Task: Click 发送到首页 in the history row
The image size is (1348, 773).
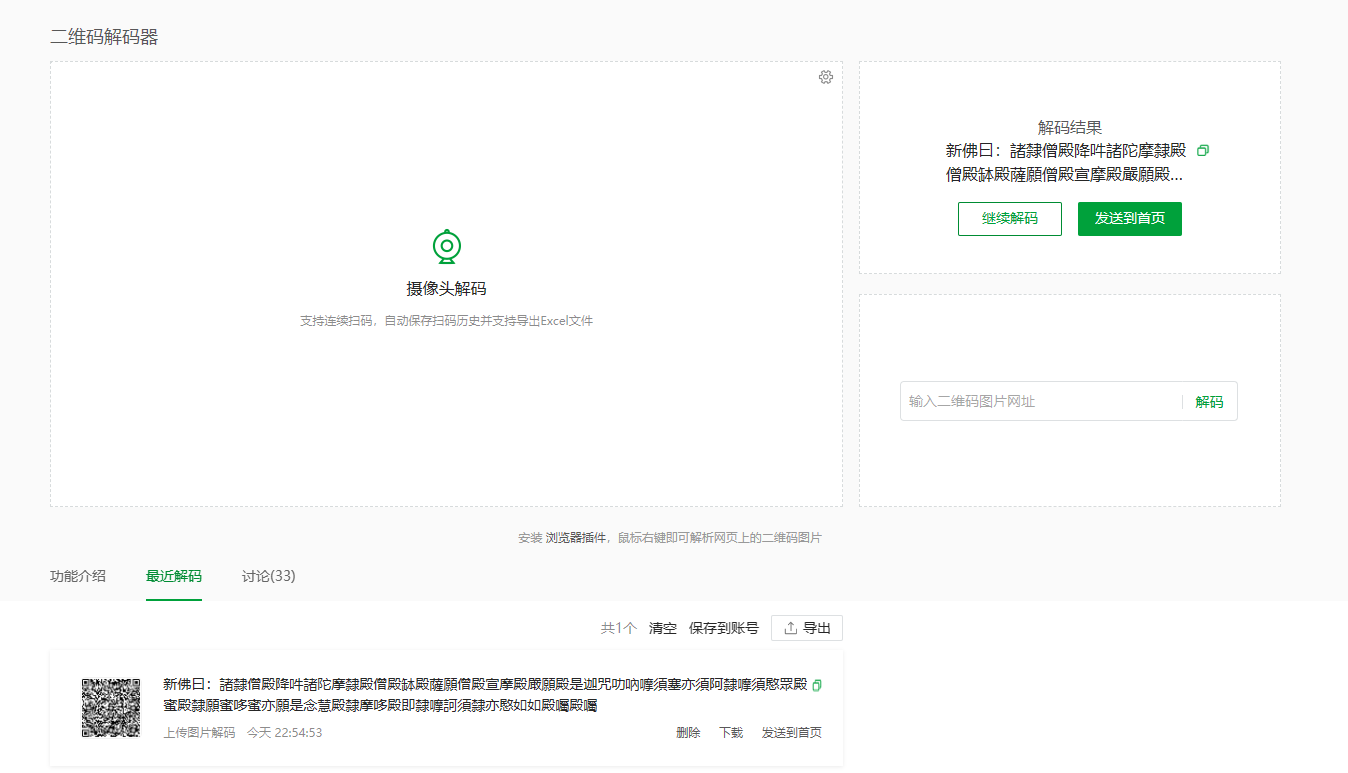Action: click(x=792, y=733)
